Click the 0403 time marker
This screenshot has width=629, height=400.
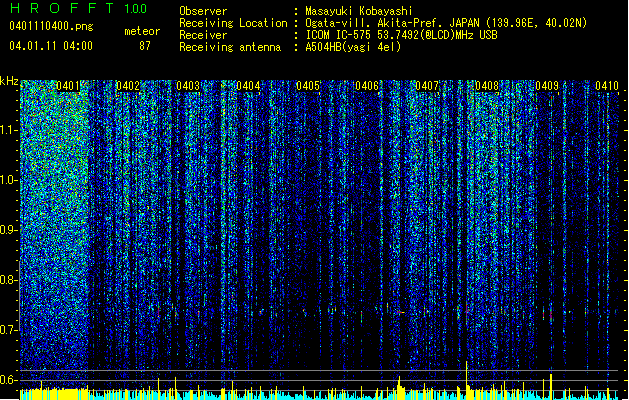pos(188,86)
